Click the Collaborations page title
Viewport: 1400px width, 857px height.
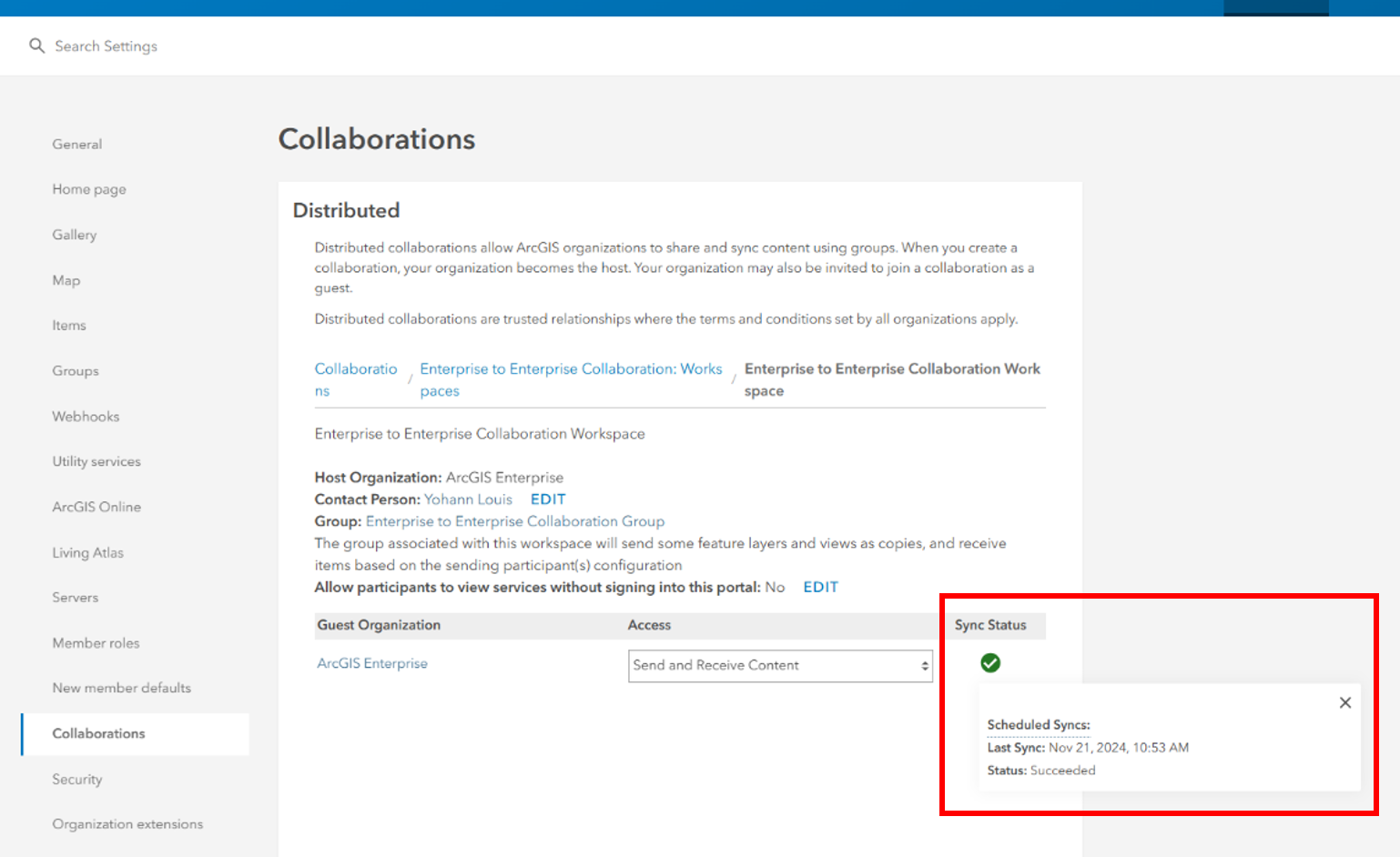click(377, 139)
